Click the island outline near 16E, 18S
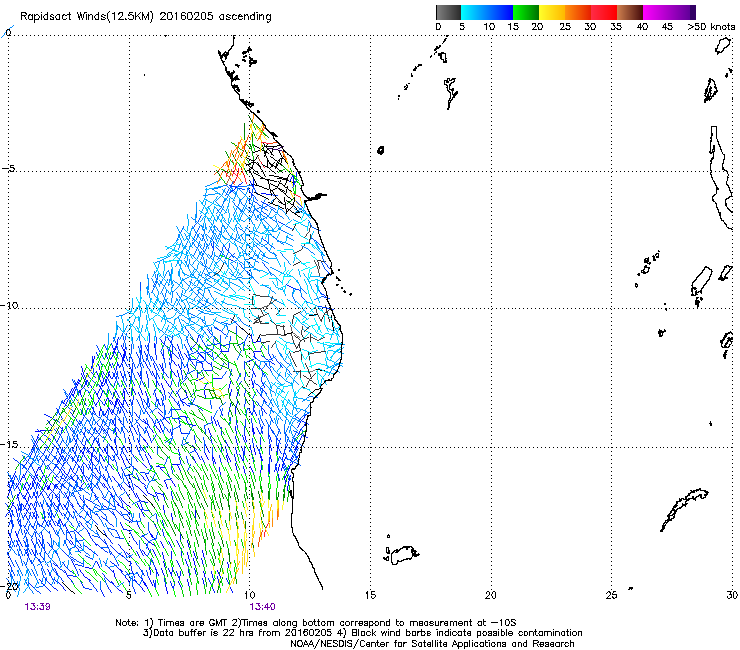This screenshot has width=740, height=650. pos(402,555)
